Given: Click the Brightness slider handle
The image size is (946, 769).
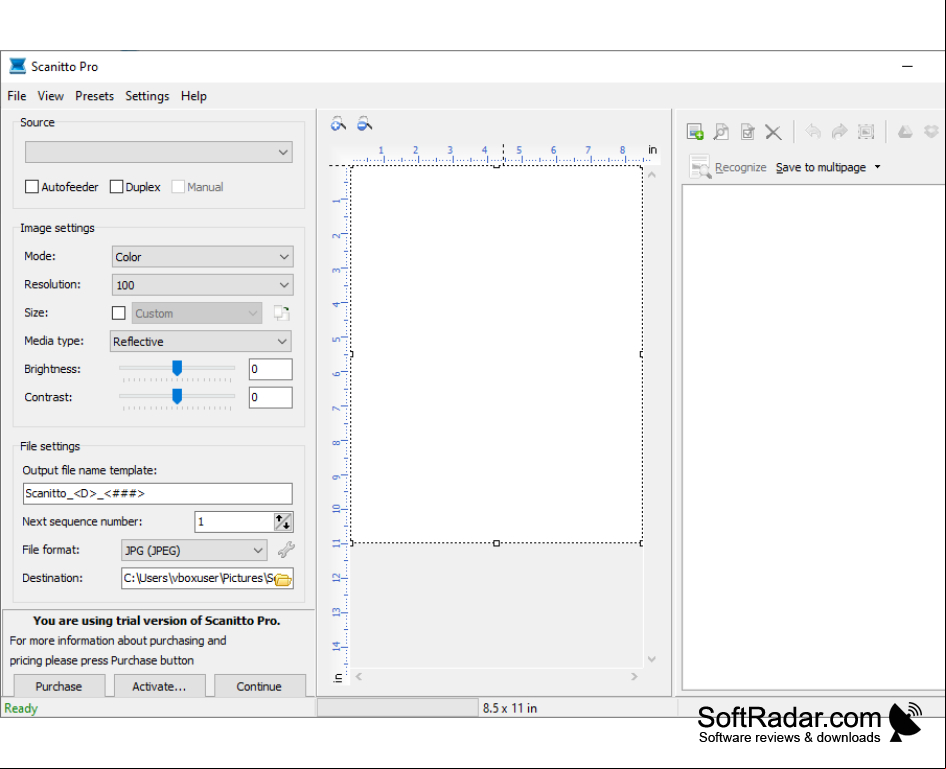Looking at the screenshot, I should pyautogui.click(x=177, y=368).
